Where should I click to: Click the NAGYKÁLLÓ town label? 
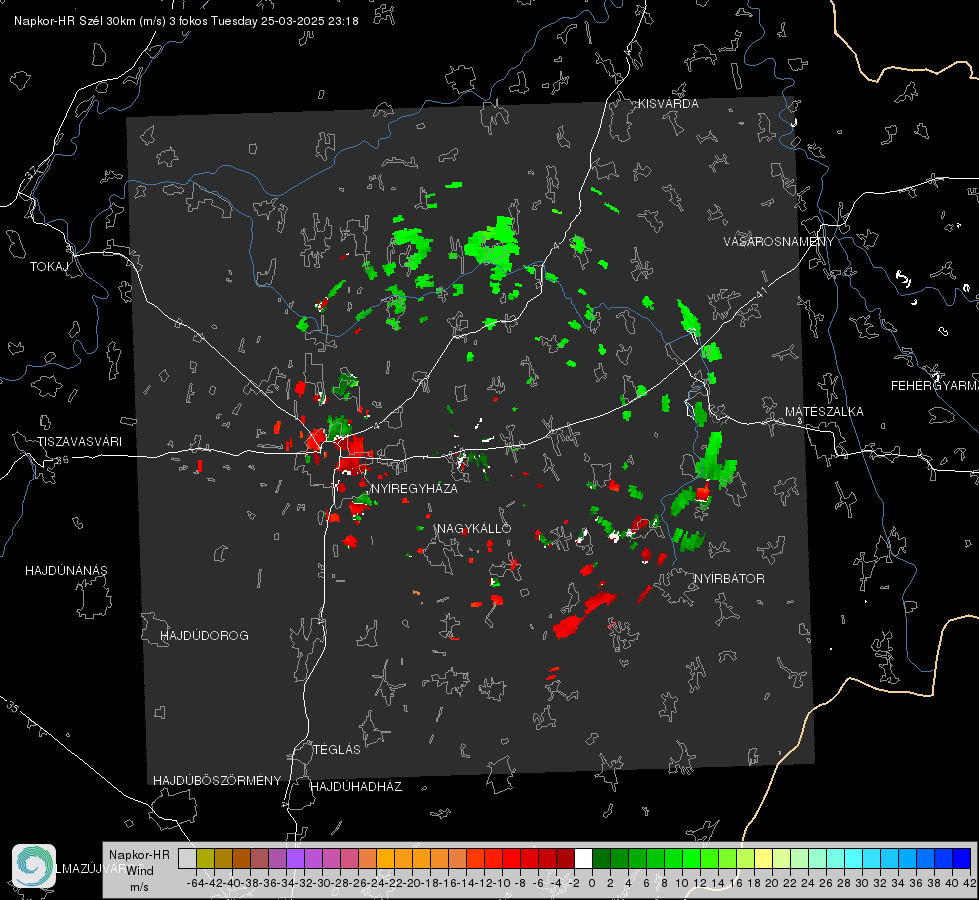[474, 528]
